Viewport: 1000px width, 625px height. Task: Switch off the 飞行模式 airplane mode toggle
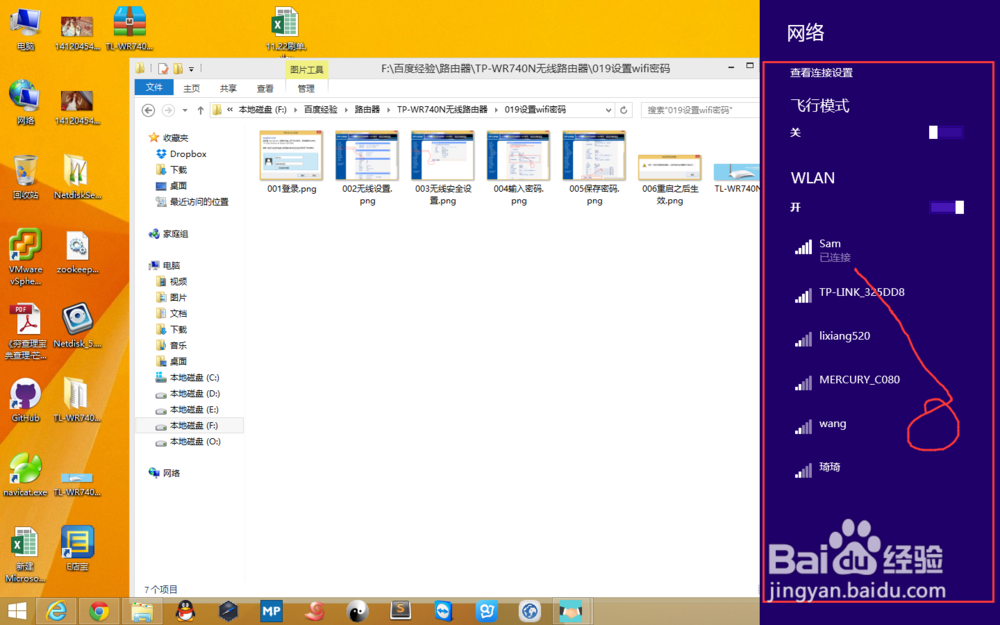tap(944, 131)
